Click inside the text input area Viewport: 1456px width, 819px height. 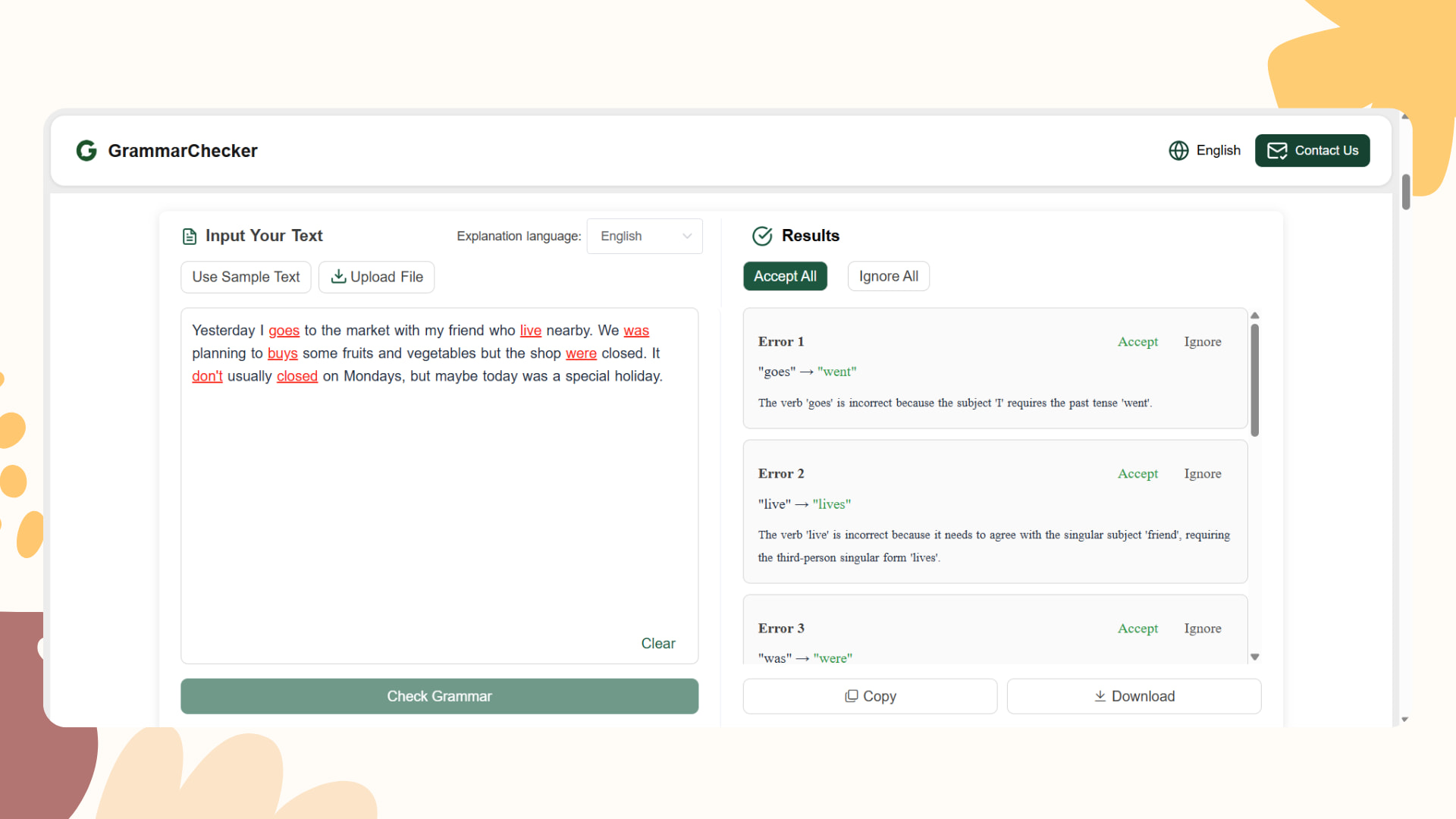(438, 485)
